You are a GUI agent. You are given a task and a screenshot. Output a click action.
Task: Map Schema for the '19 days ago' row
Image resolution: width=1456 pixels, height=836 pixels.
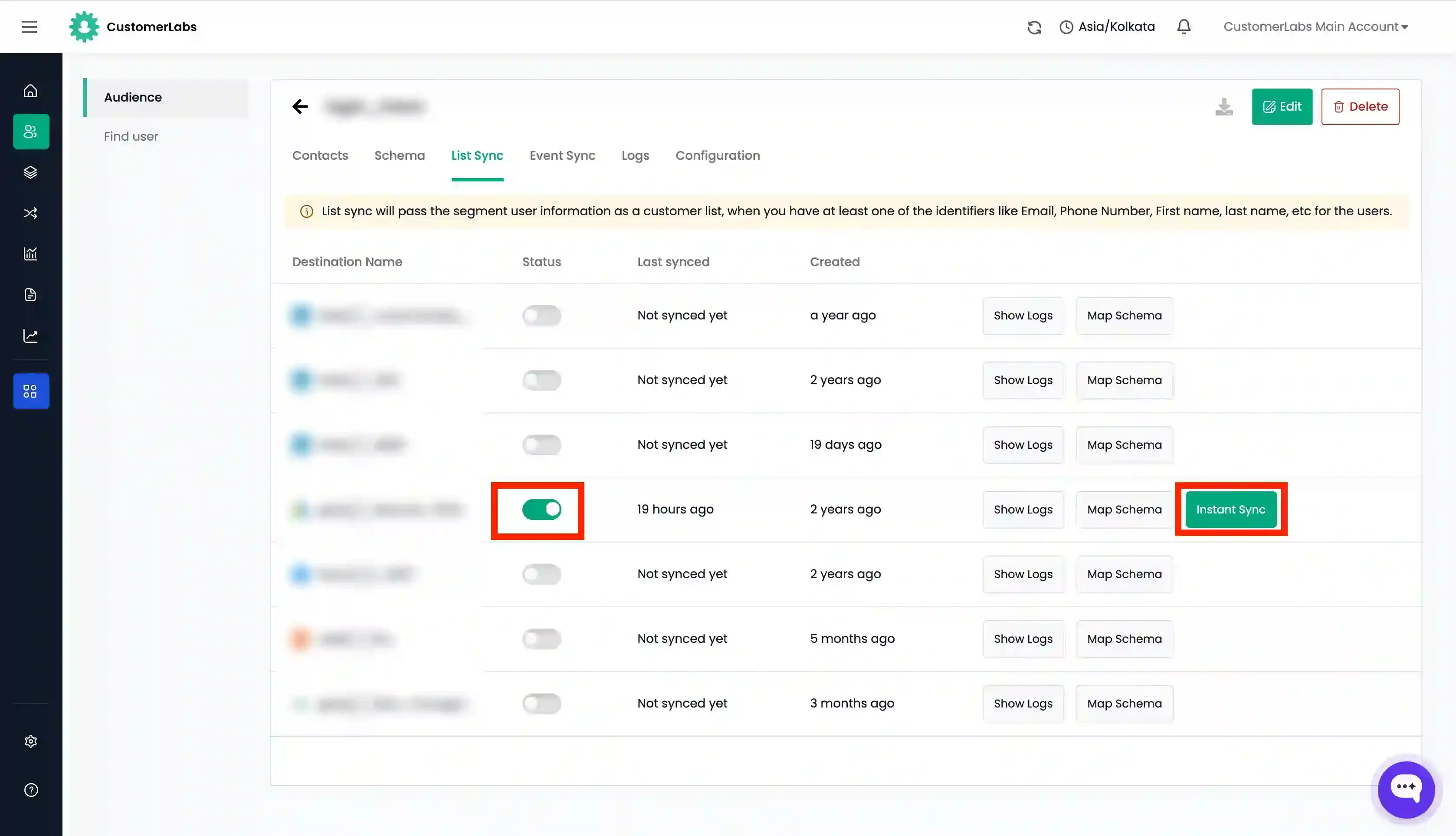(x=1124, y=444)
